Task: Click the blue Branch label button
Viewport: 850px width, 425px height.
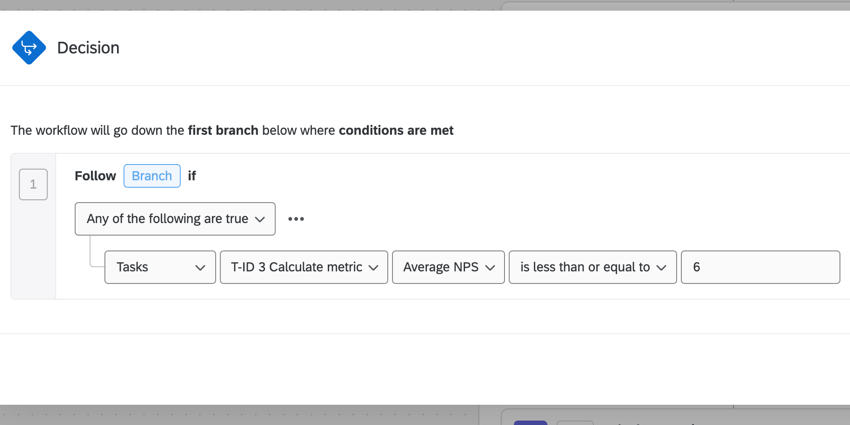Action: (x=152, y=176)
